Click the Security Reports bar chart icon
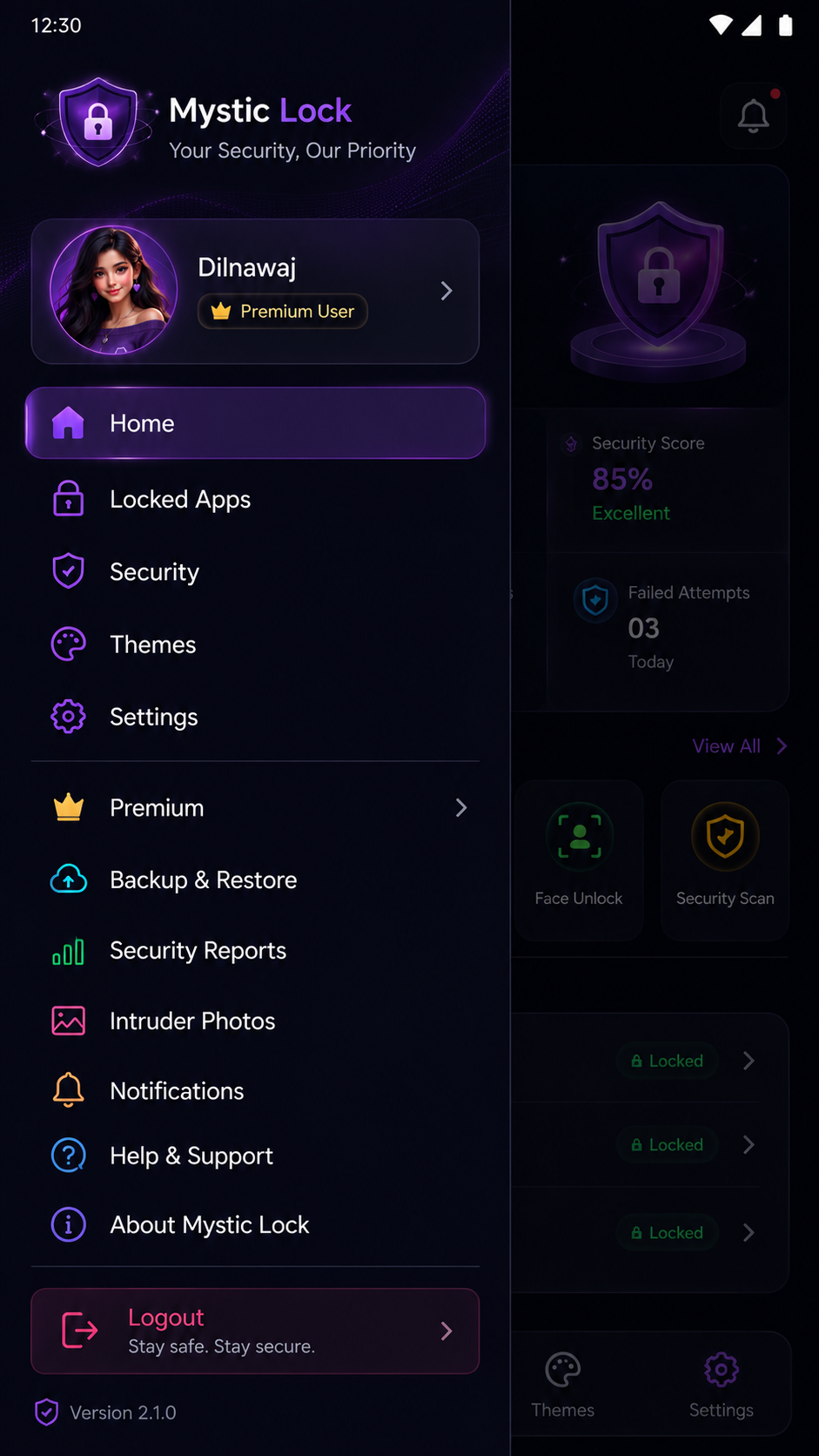This screenshot has height=1456, width=819. (68, 951)
